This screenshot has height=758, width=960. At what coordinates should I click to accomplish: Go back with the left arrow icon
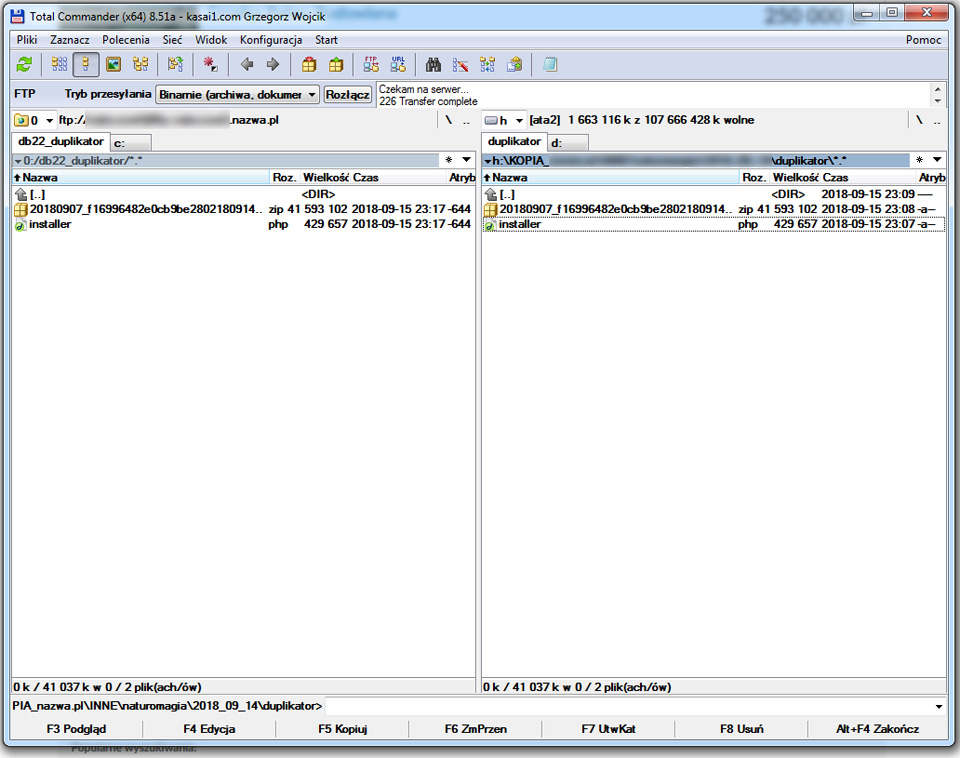(x=247, y=64)
